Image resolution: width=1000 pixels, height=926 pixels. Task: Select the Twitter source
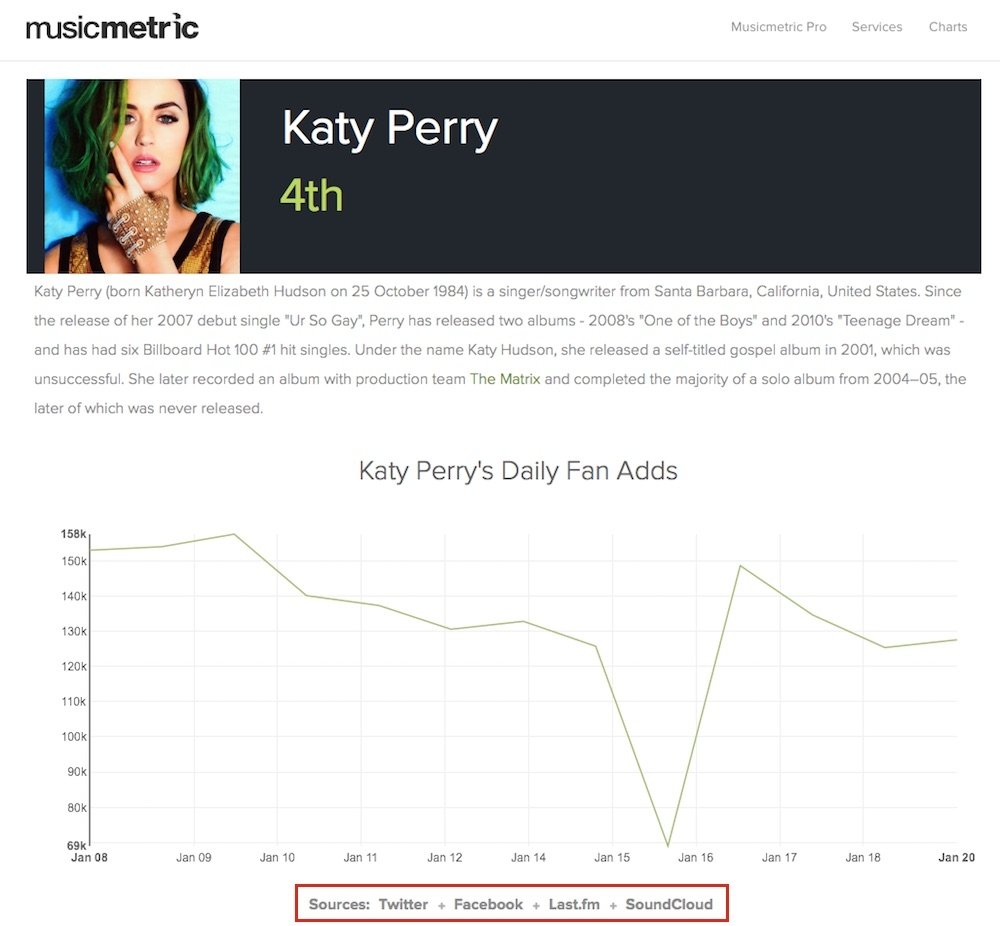click(403, 904)
